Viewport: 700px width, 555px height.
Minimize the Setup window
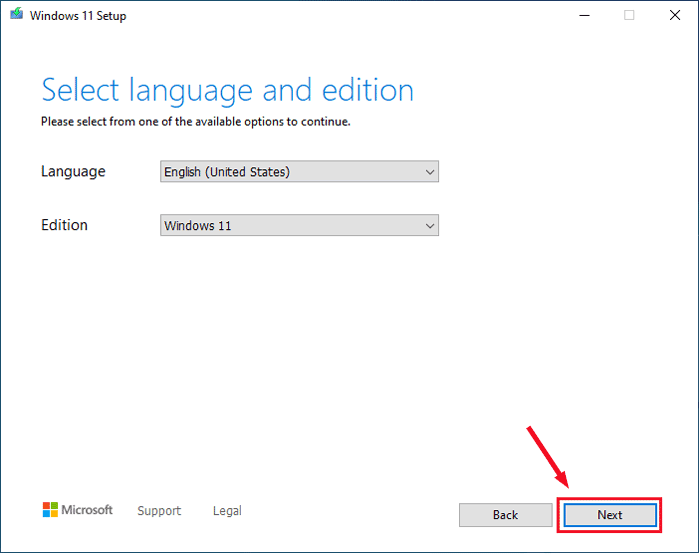click(584, 15)
